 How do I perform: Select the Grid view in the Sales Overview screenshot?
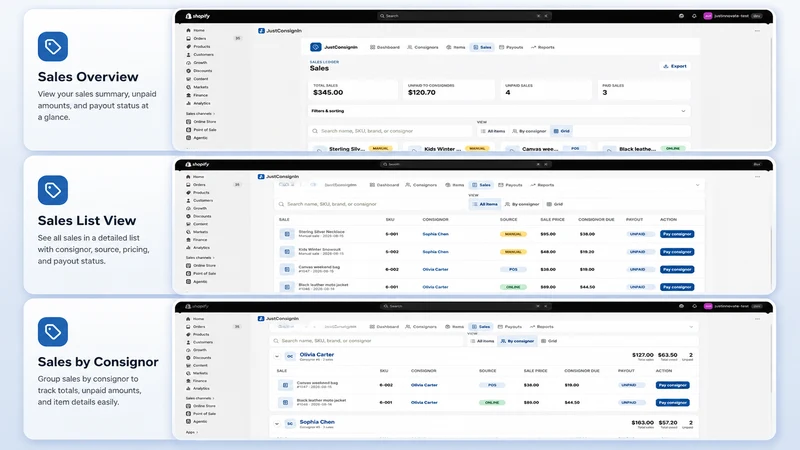562,131
